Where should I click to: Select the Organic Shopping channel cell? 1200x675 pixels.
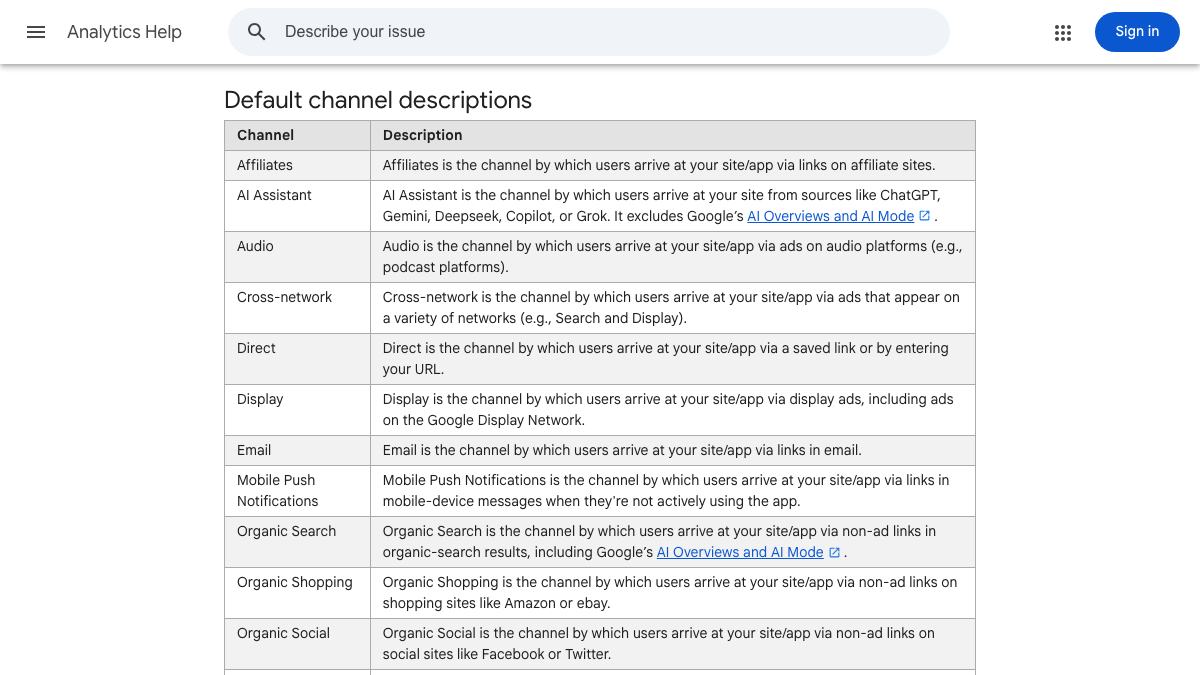298,593
